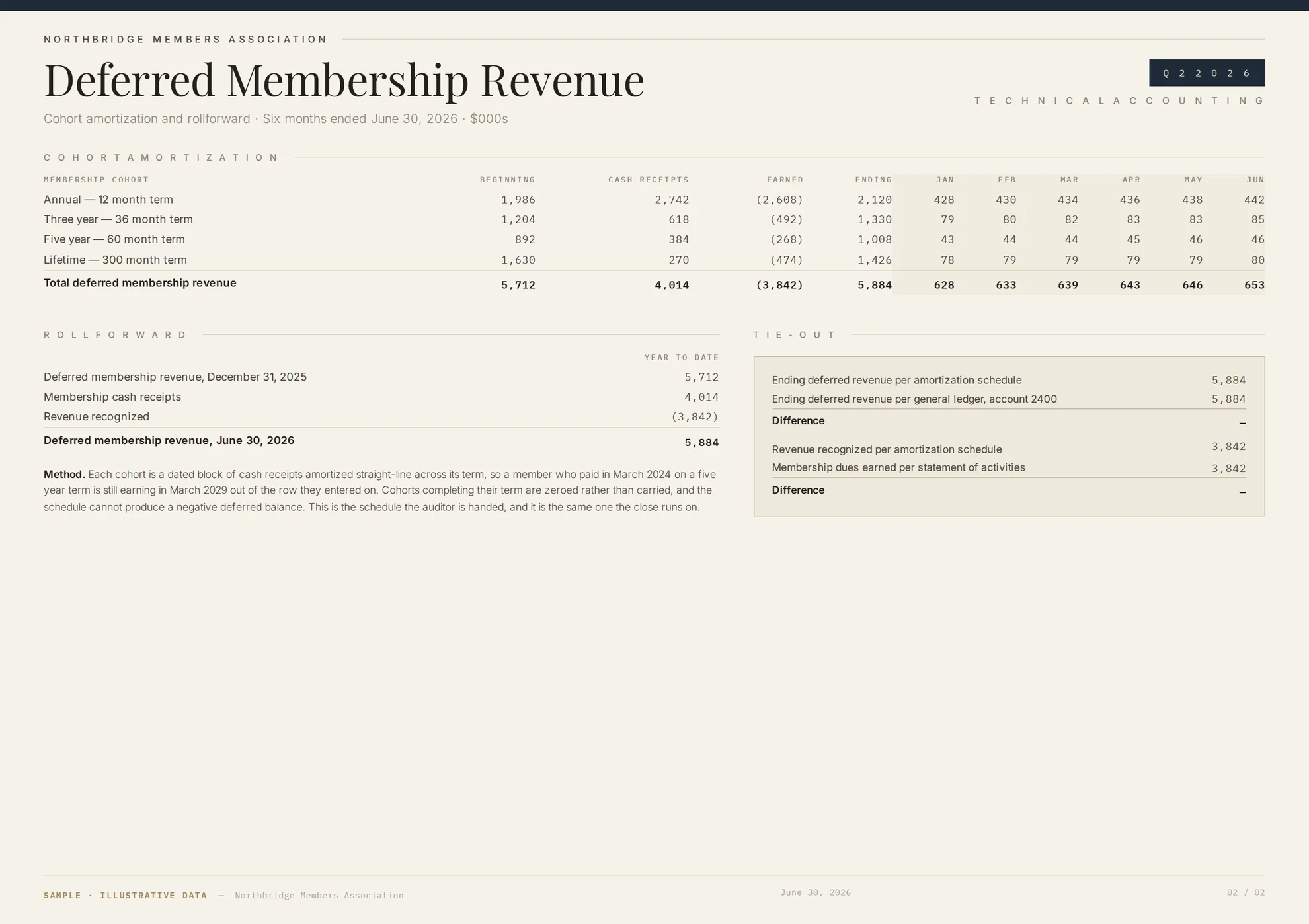
Task: Click "Ending deferred revenue per general ledger, account 2400"
Action: click(914, 399)
